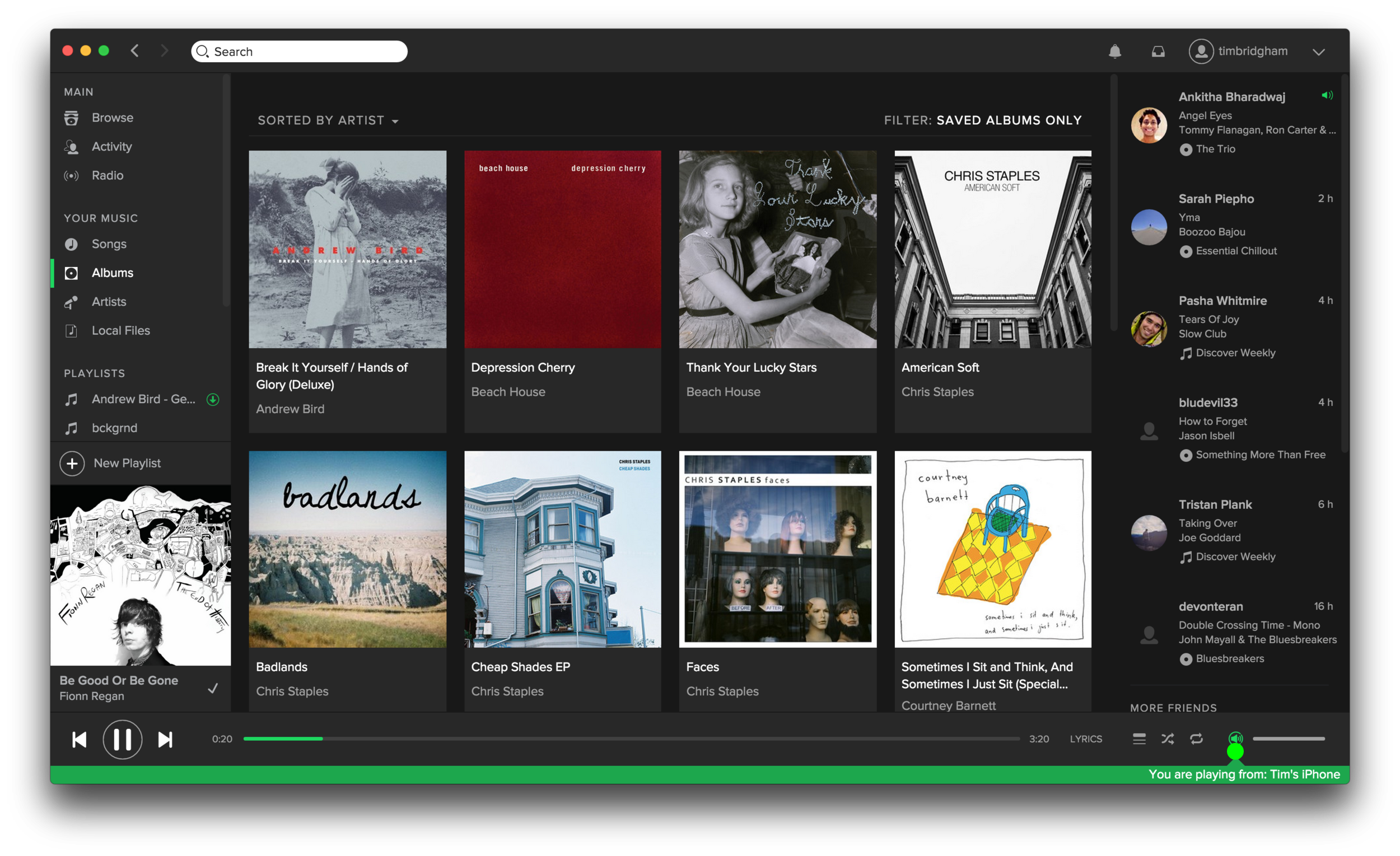Toggle repeat mode
This screenshot has width=1400, height=856.
[1197, 739]
